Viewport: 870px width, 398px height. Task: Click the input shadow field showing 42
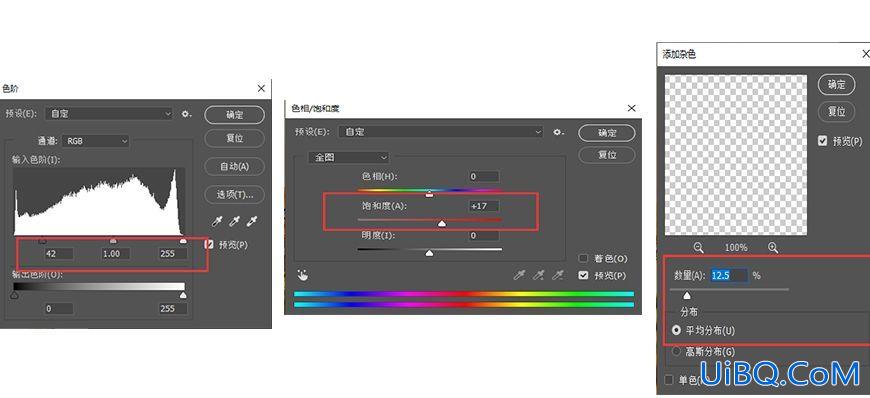point(59,254)
